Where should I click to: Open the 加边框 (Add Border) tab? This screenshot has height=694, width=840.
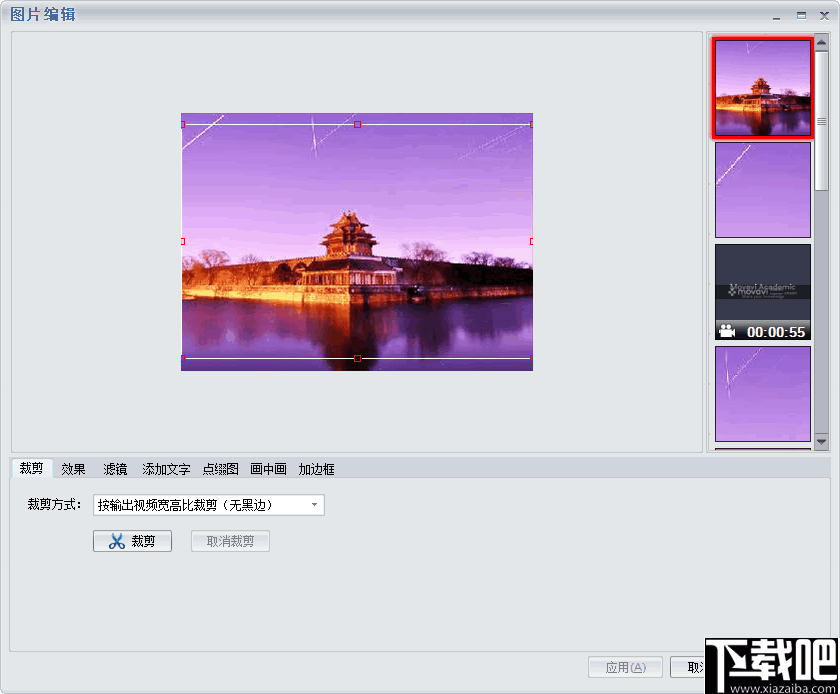point(315,468)
